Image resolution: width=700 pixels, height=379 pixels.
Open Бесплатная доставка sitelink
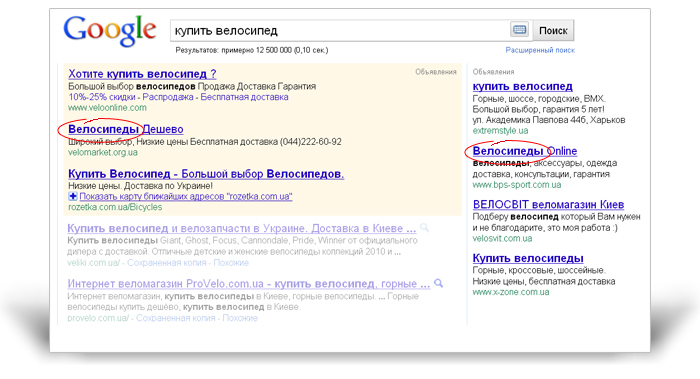click(244, 97)
